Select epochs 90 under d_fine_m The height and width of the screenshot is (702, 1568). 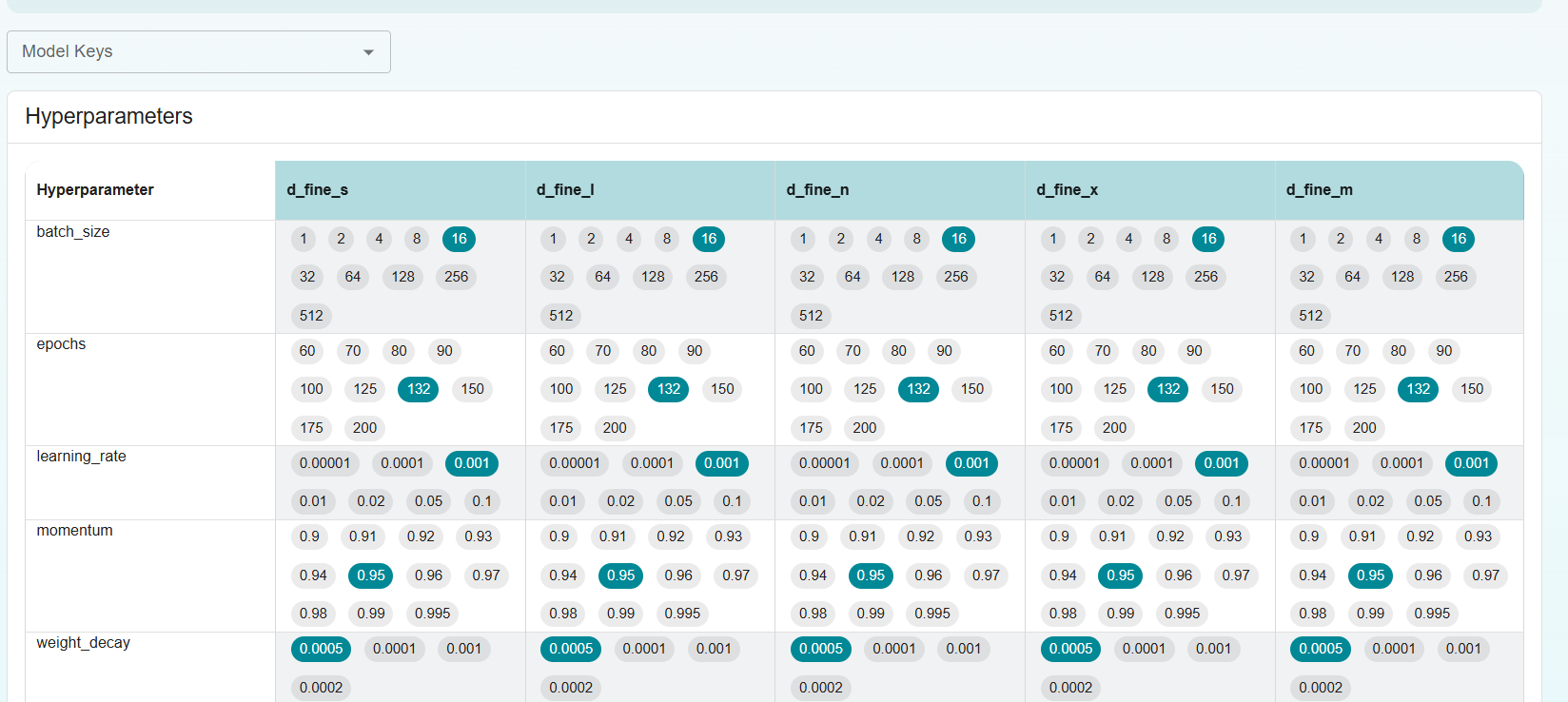1444,351
